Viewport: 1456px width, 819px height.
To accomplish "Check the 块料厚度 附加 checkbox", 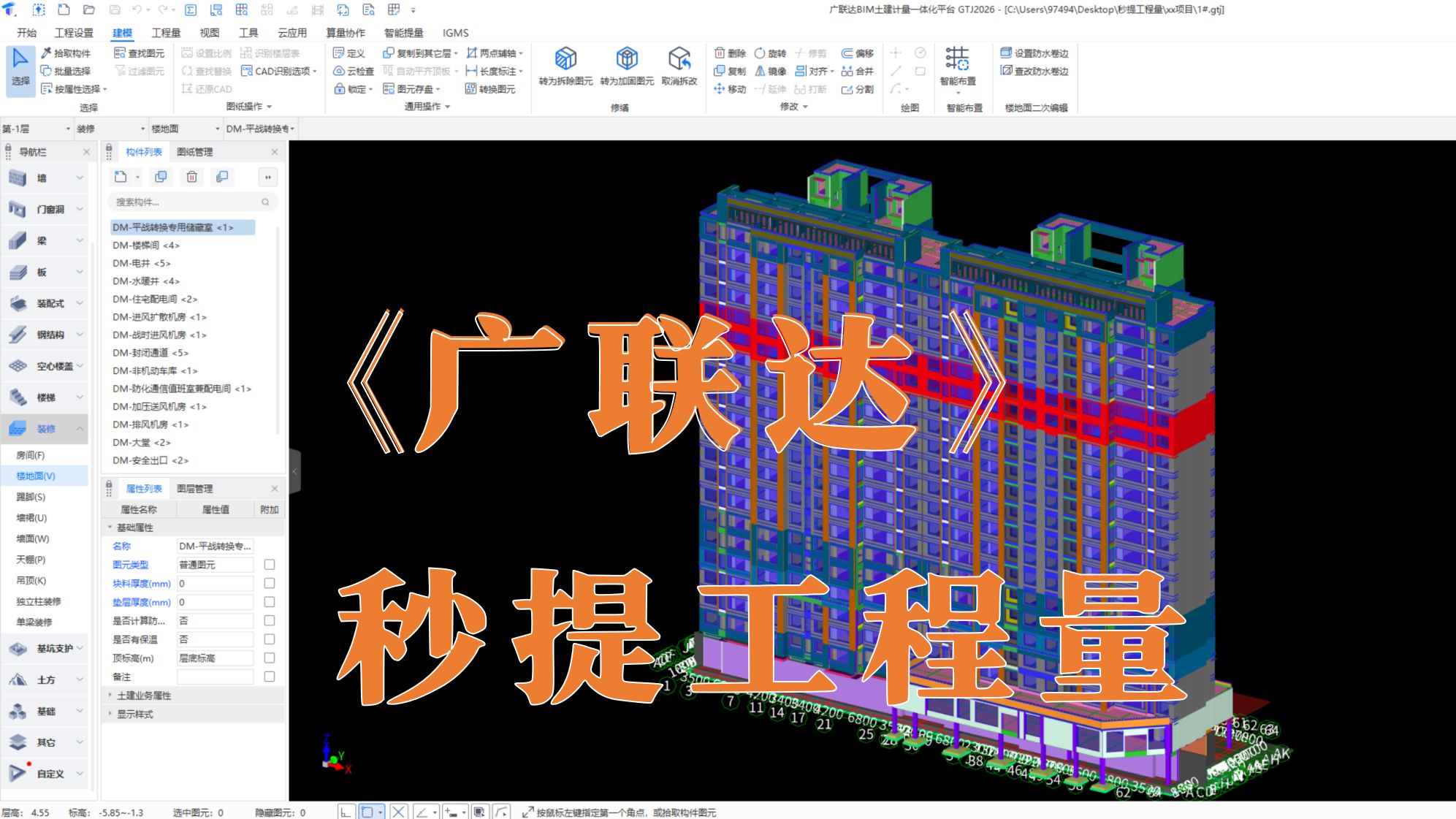I will point(270,584).
